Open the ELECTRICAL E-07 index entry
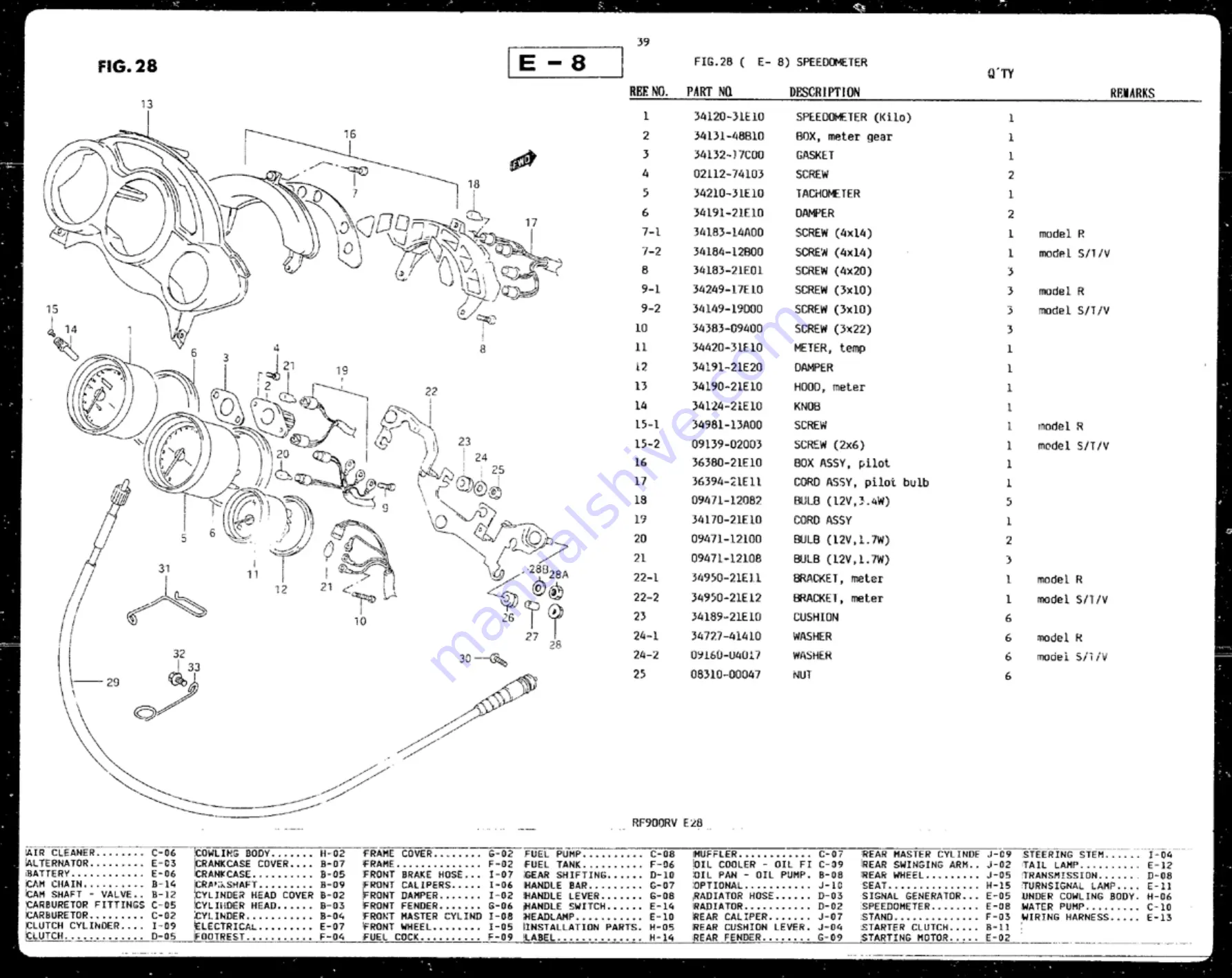Image resolution: width=1232 pixels, height=978 pixels. [270, 927]
